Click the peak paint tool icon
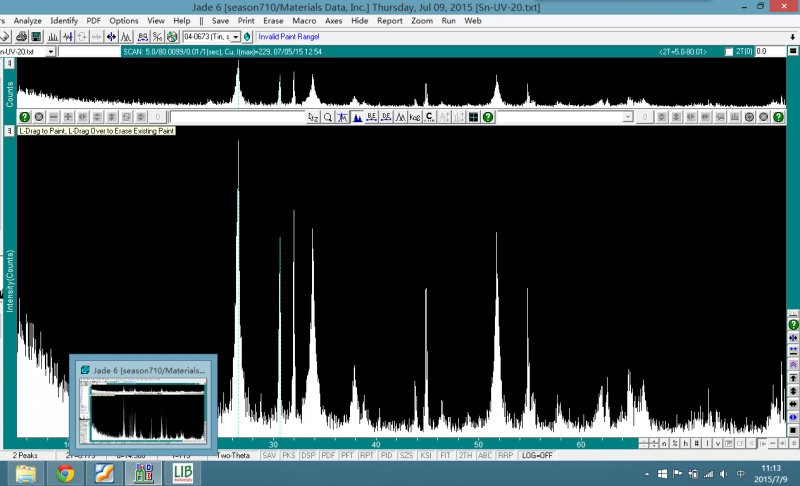The width and height of the screenshot is (800, 486). pyautogui.click(x=357, y=117)
